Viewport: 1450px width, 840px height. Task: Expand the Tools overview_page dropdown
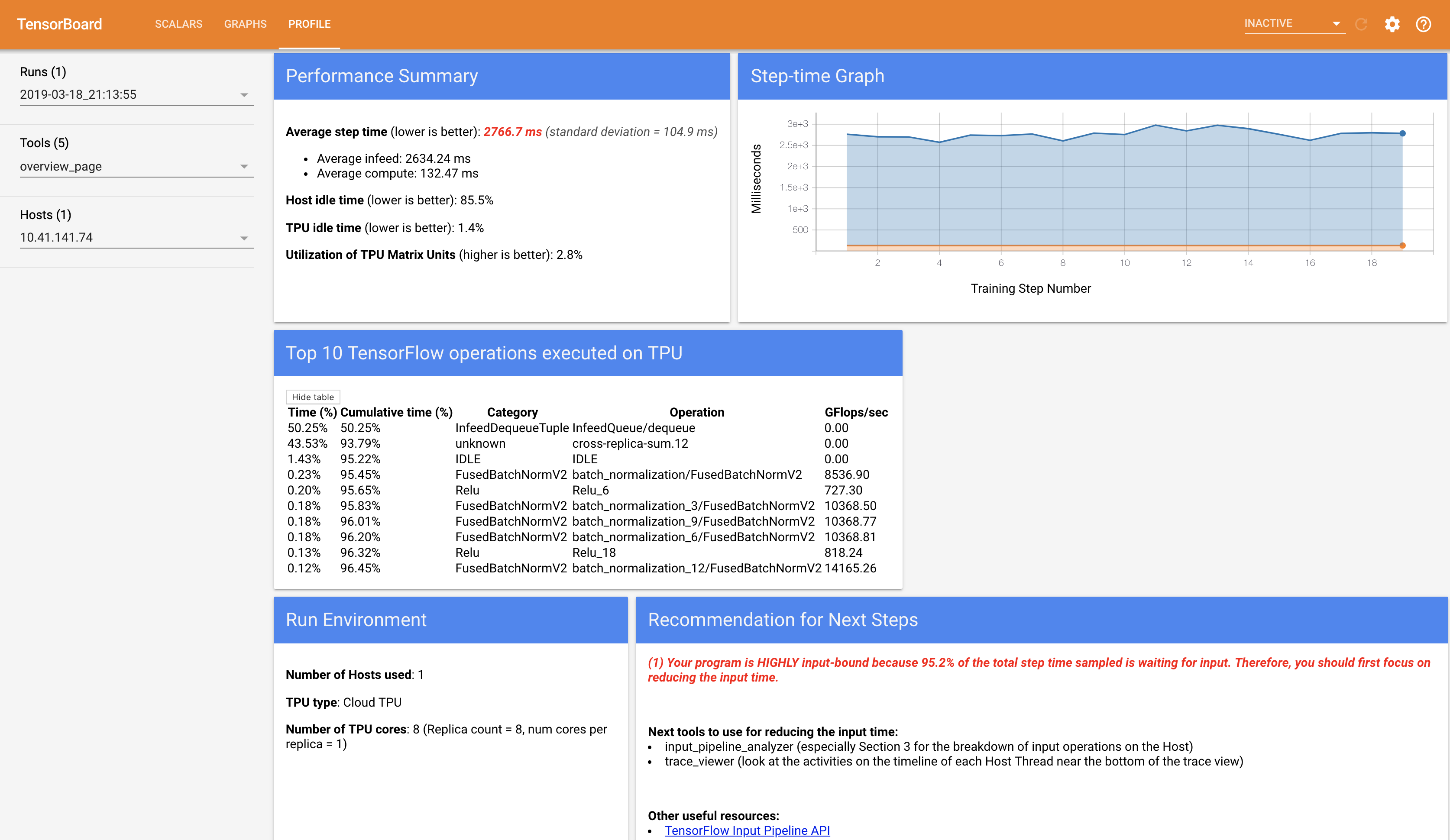click(244, 167)
